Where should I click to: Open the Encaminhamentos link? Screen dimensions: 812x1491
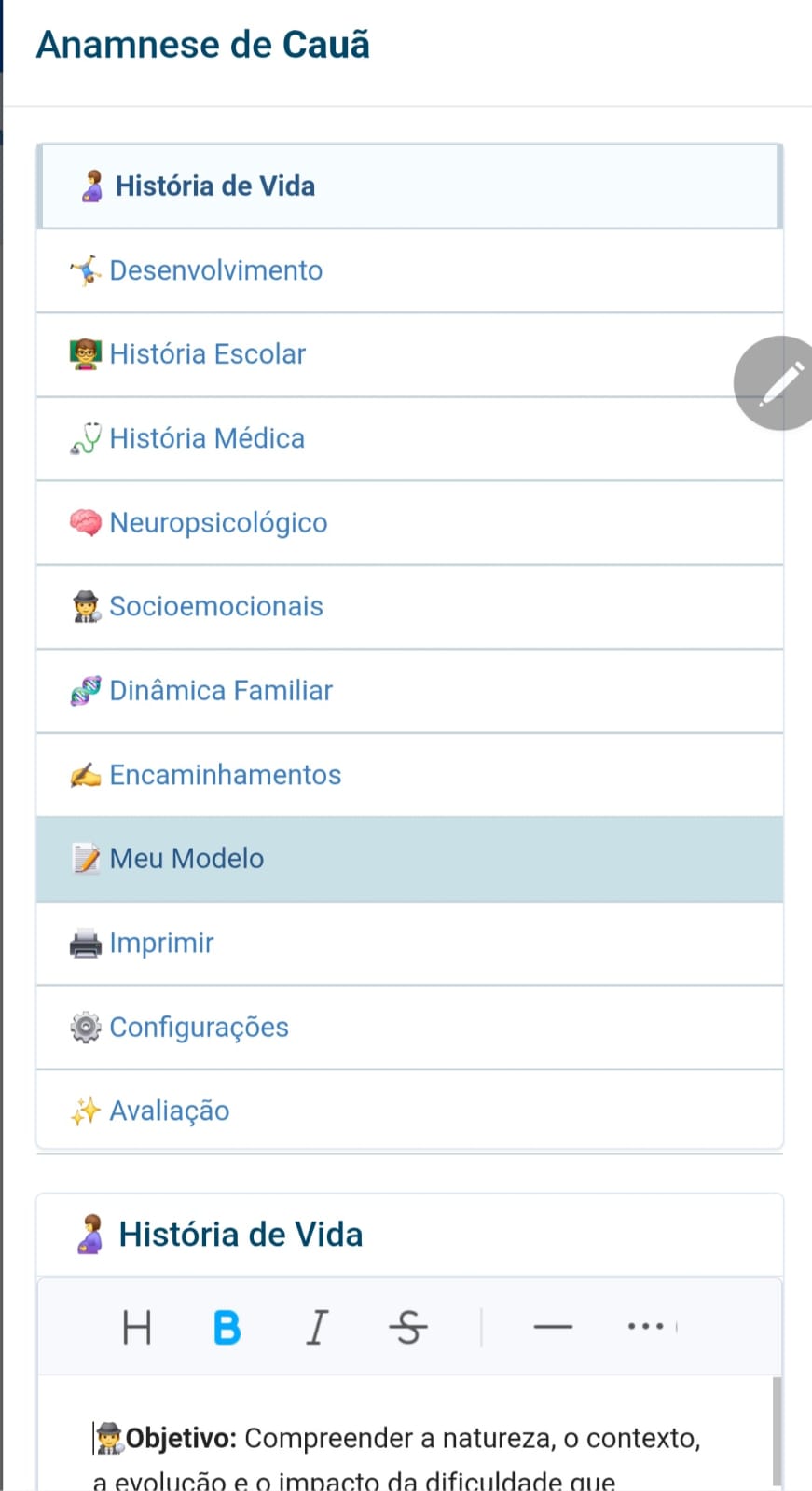pos(226,775)
